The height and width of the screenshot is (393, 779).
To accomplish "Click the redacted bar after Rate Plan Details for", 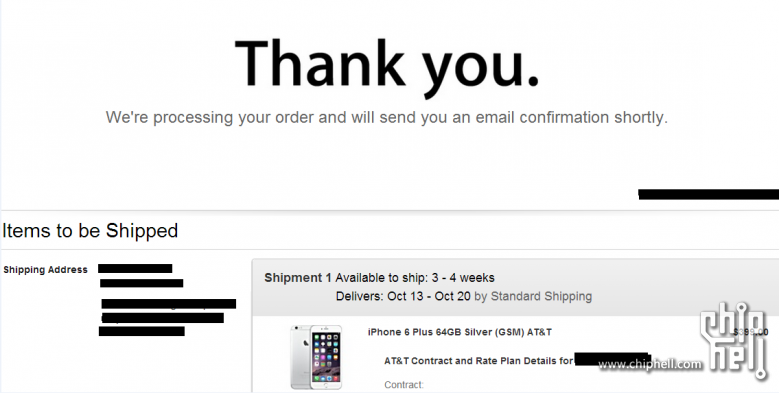I will tap(613, 359).
